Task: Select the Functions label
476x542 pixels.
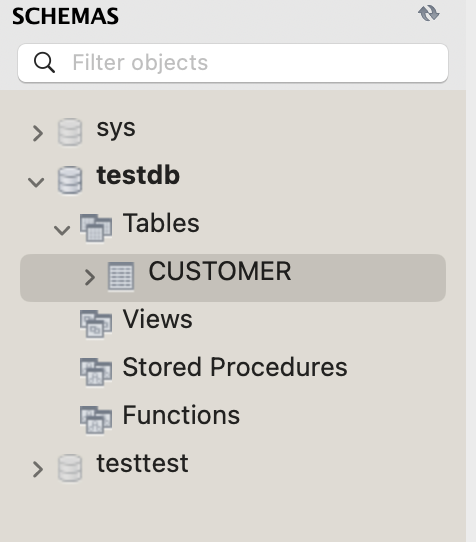Action: (x=181, y=415)
